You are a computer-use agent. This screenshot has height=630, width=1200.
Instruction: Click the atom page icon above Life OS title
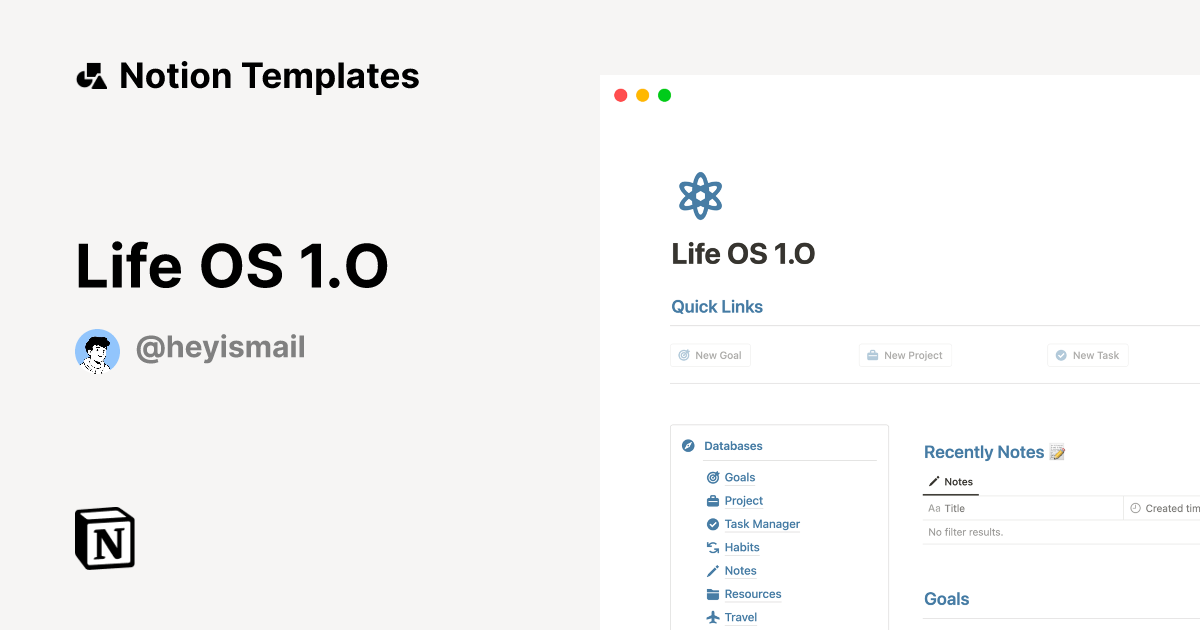tap(699, 194)
